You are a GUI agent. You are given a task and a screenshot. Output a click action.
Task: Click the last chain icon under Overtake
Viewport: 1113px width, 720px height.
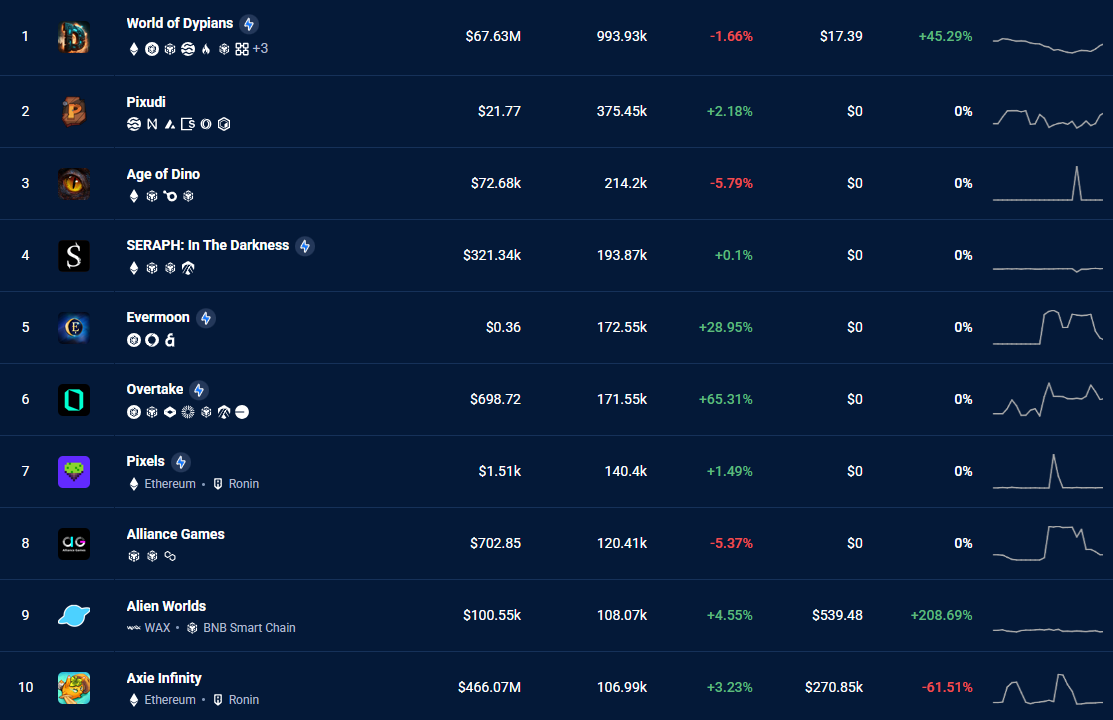coord(242,412)
